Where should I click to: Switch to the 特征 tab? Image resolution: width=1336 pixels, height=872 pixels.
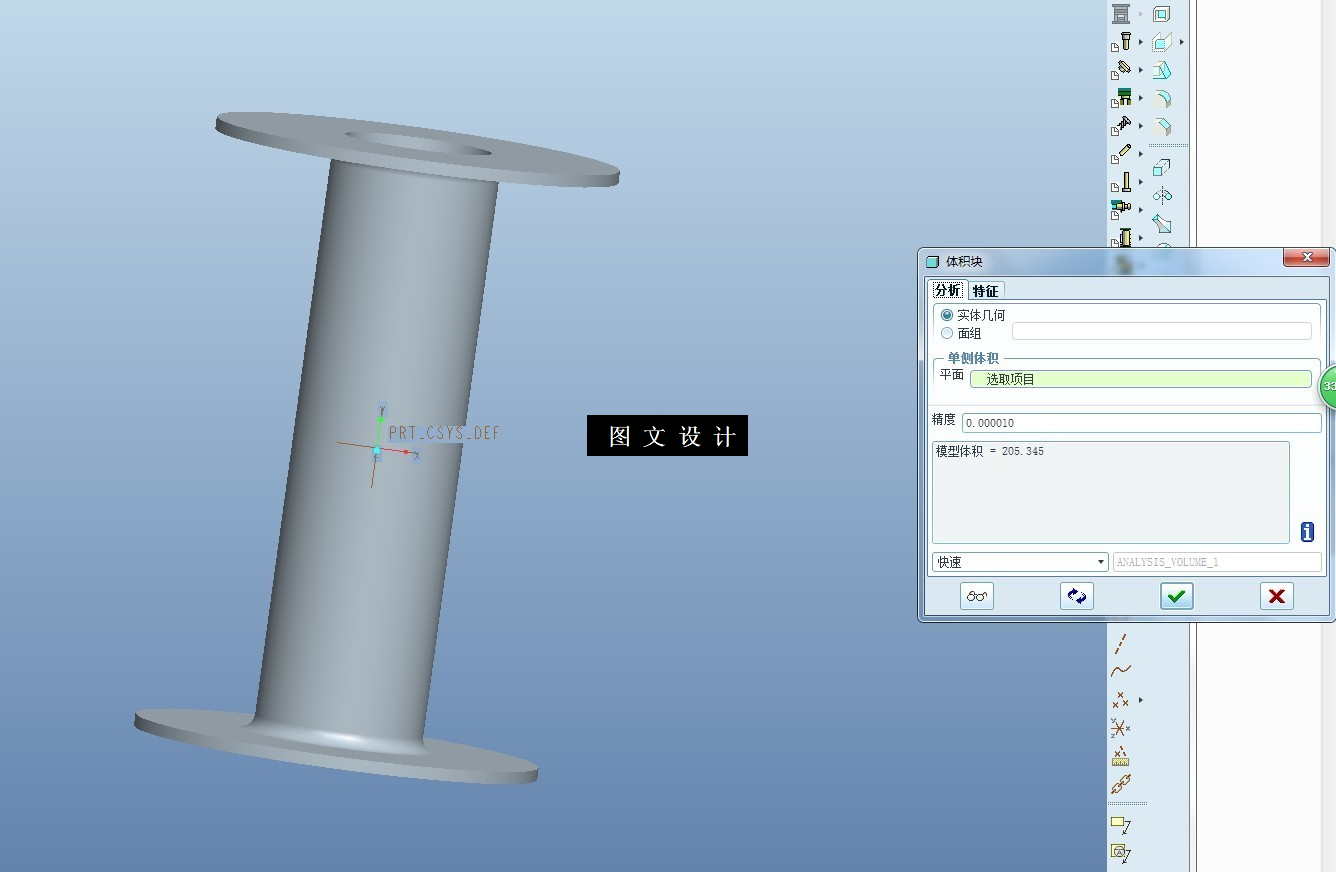985,291
